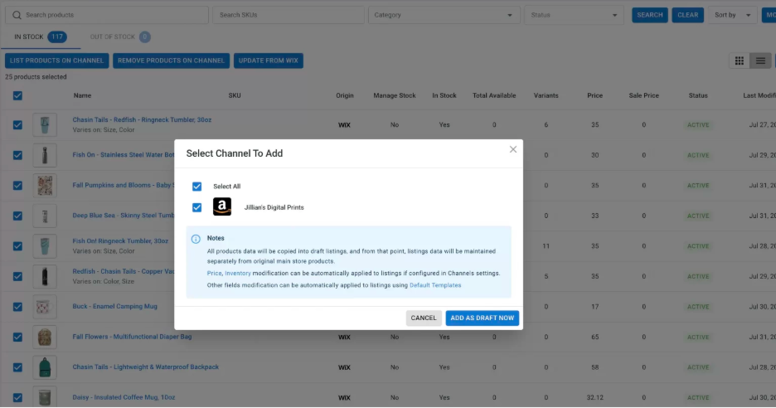The height and width of the screenshot is (408, 776).
Task: Toggle the select-all checkbox in table header
Action: pos(17,96)
